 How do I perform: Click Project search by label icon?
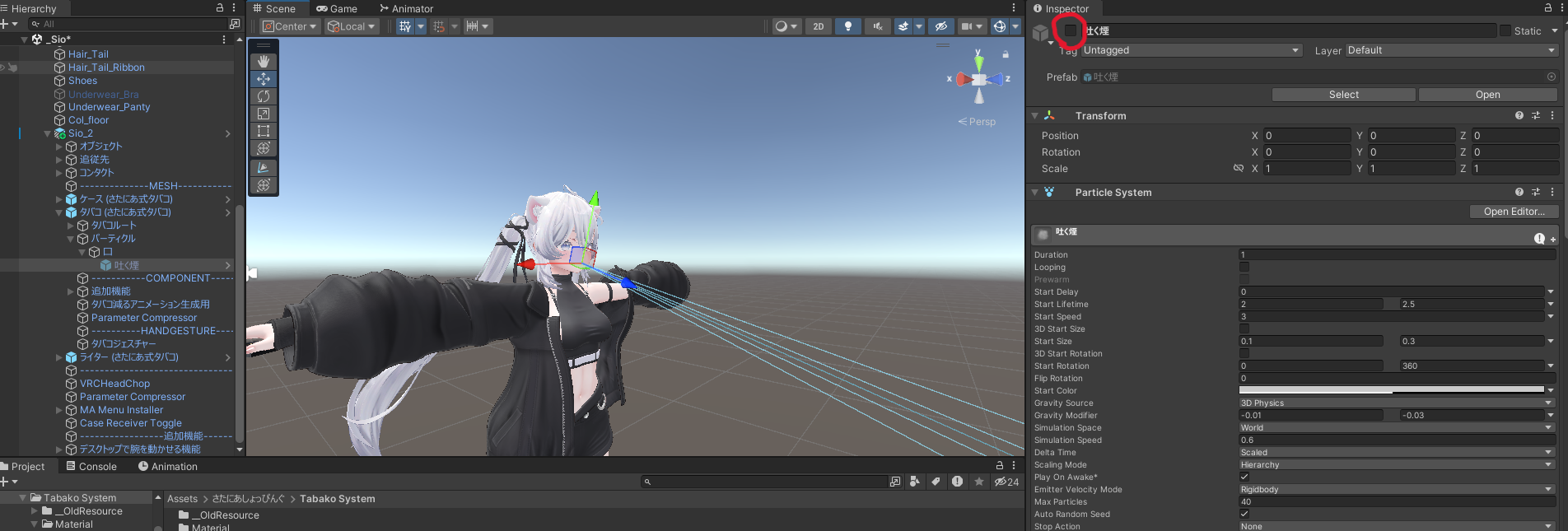(936, 482)
